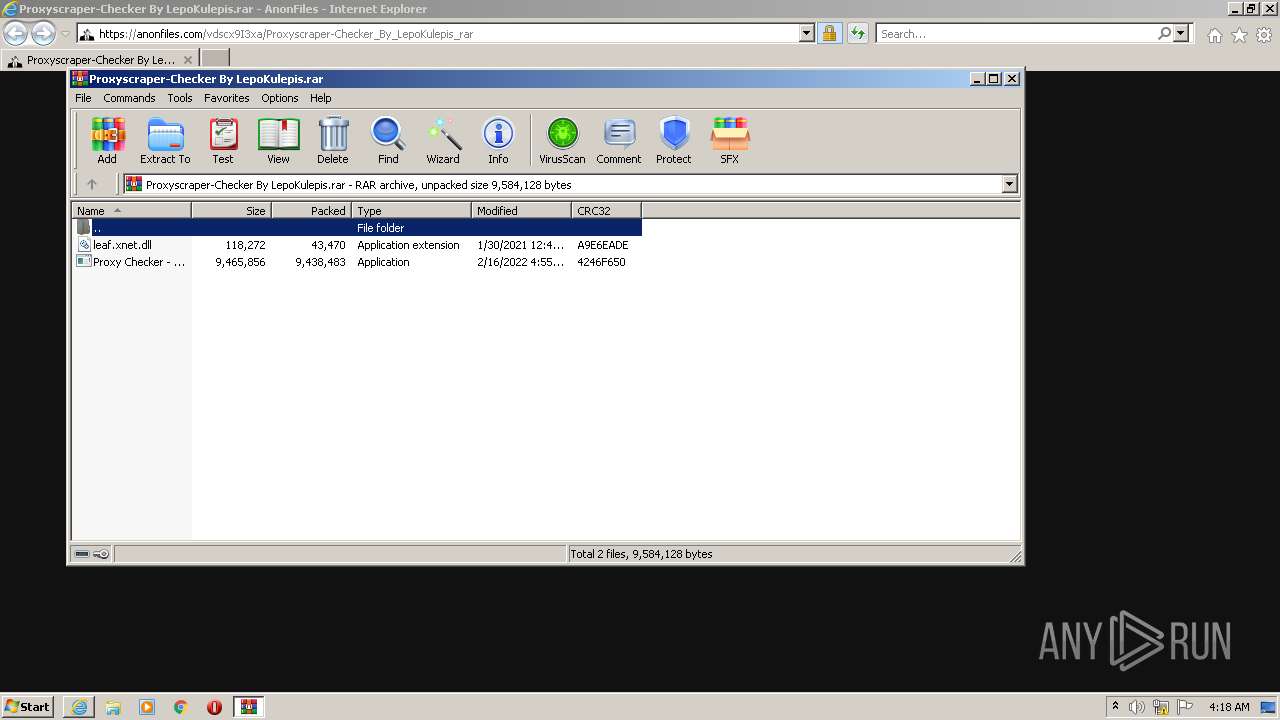Image resolution: width=1280 pixels, height=720 pixels.
Task: Open a new blank tab in IE
Action: [x=215, y=59]
